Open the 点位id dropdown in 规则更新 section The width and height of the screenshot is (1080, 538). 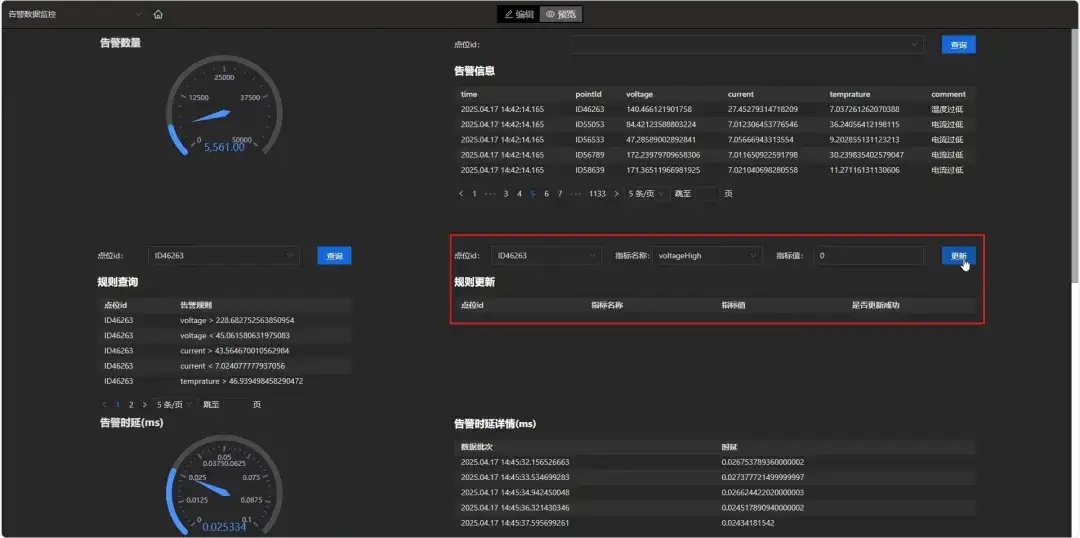coord(546,256)
